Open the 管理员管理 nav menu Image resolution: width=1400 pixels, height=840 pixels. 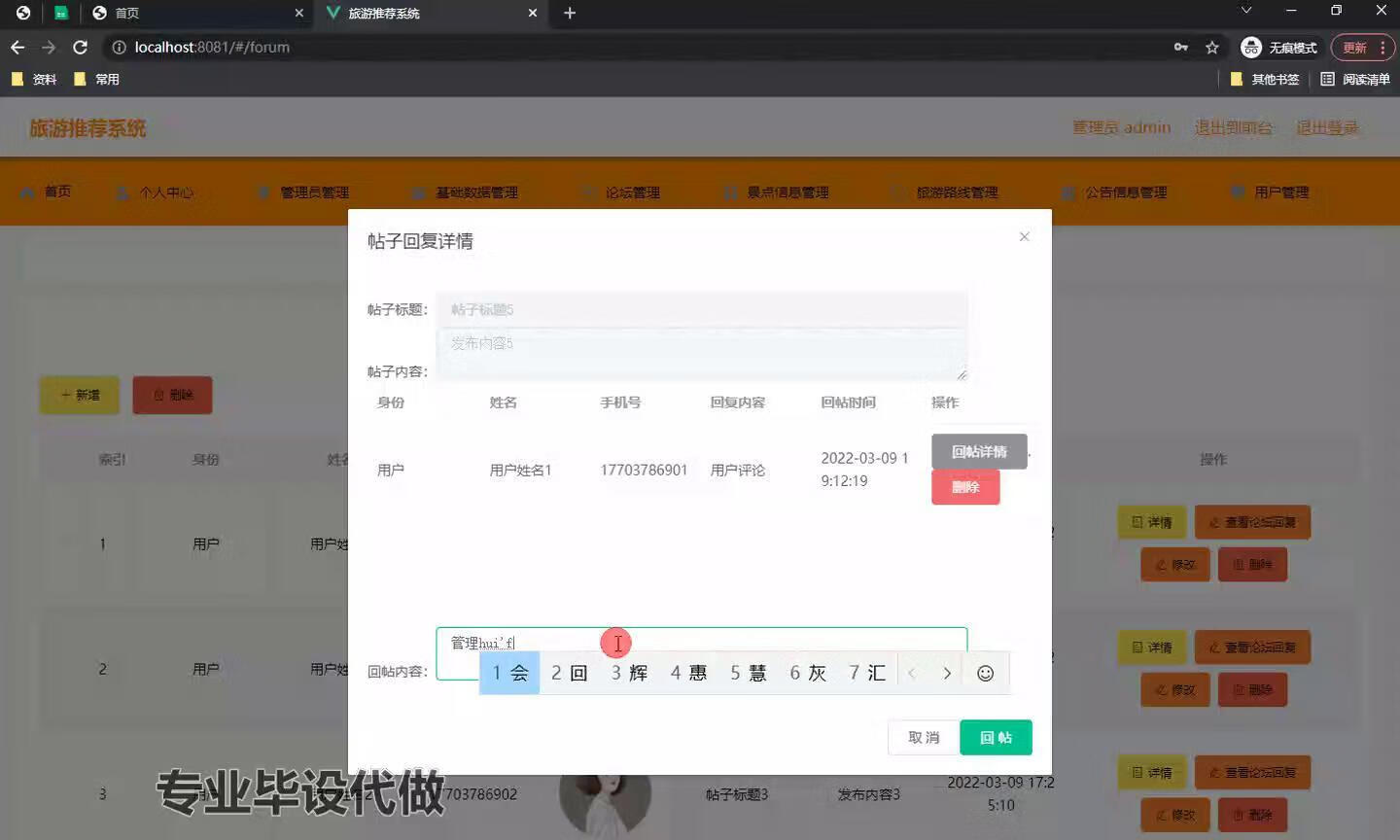point(302,192)
